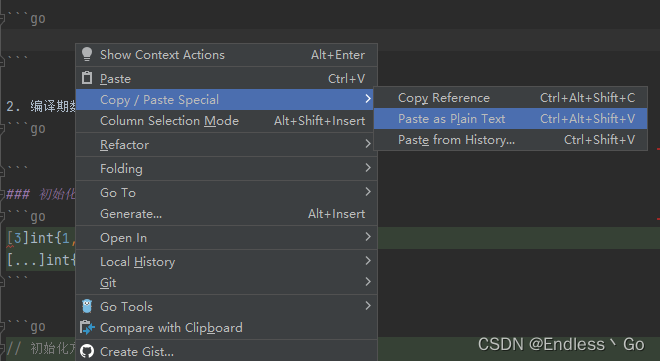Select Paste as Plain Text
This screenshot has height=361, width=660.
point(510,119)
